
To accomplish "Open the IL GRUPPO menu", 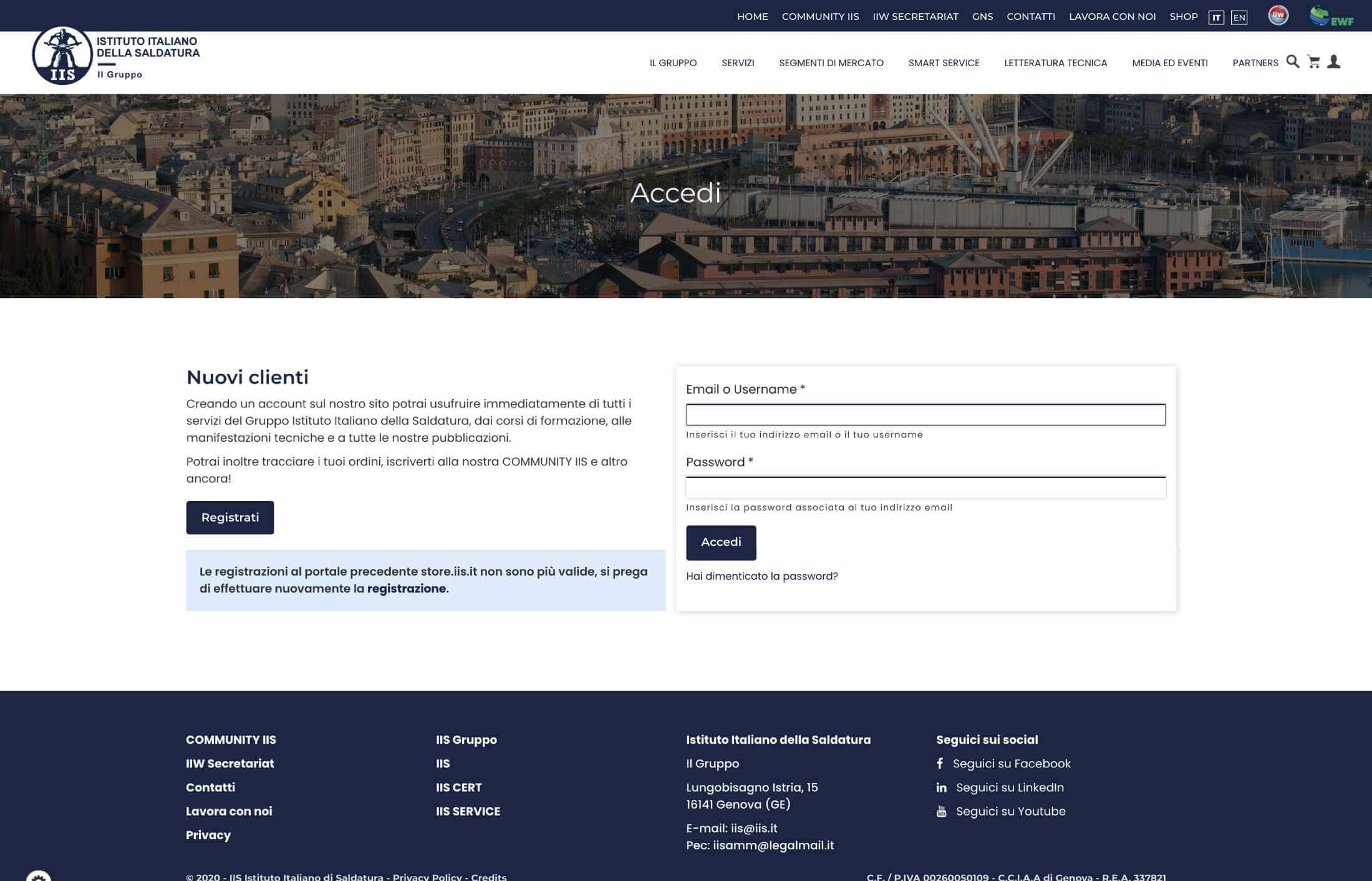I will coord(673,62).
